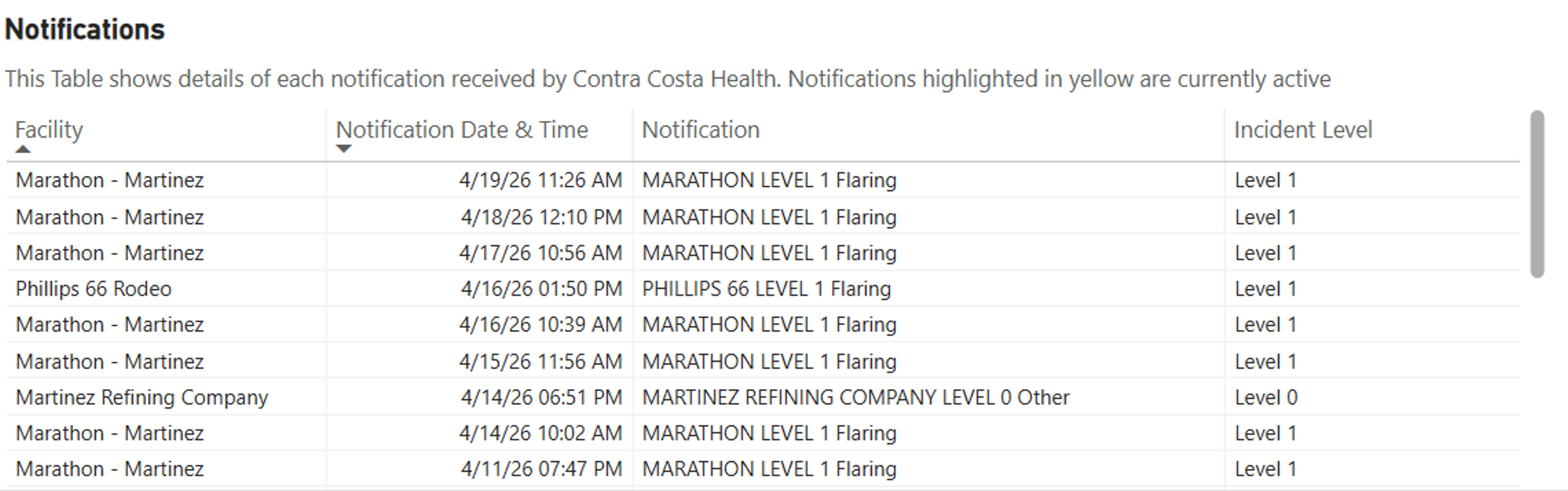1568x491 pixels.
Task: Click the 4/16/26 01:50 PM date cell
Action: [541, 289]
